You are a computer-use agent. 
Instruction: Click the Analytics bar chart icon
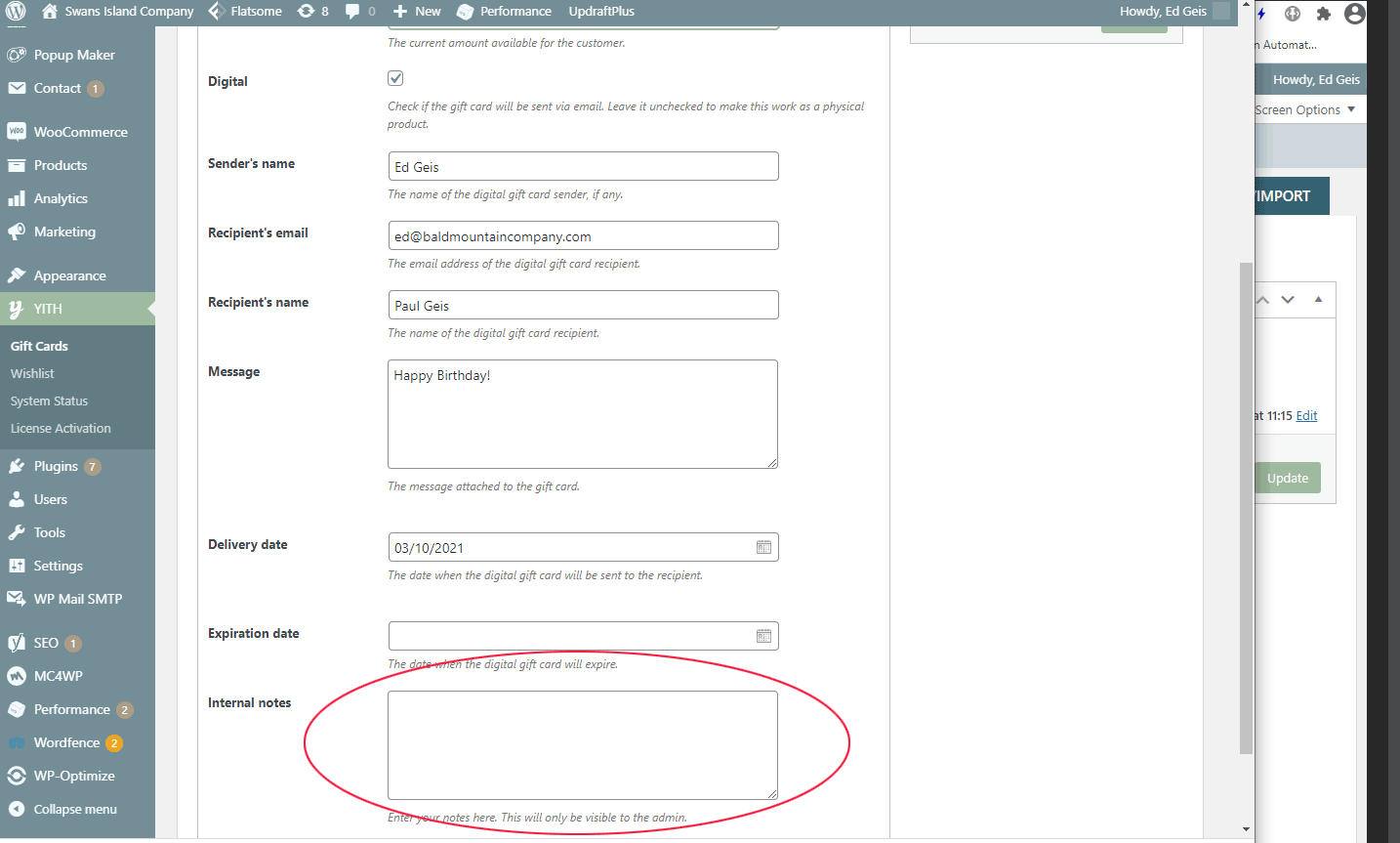tap(17, 198)
